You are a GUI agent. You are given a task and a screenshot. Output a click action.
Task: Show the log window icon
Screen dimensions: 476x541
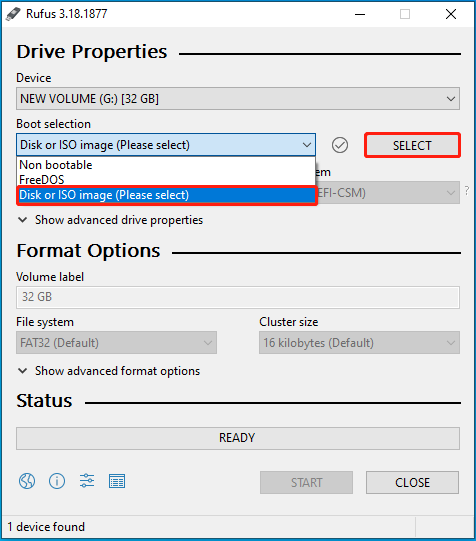[x=117, y=481]
